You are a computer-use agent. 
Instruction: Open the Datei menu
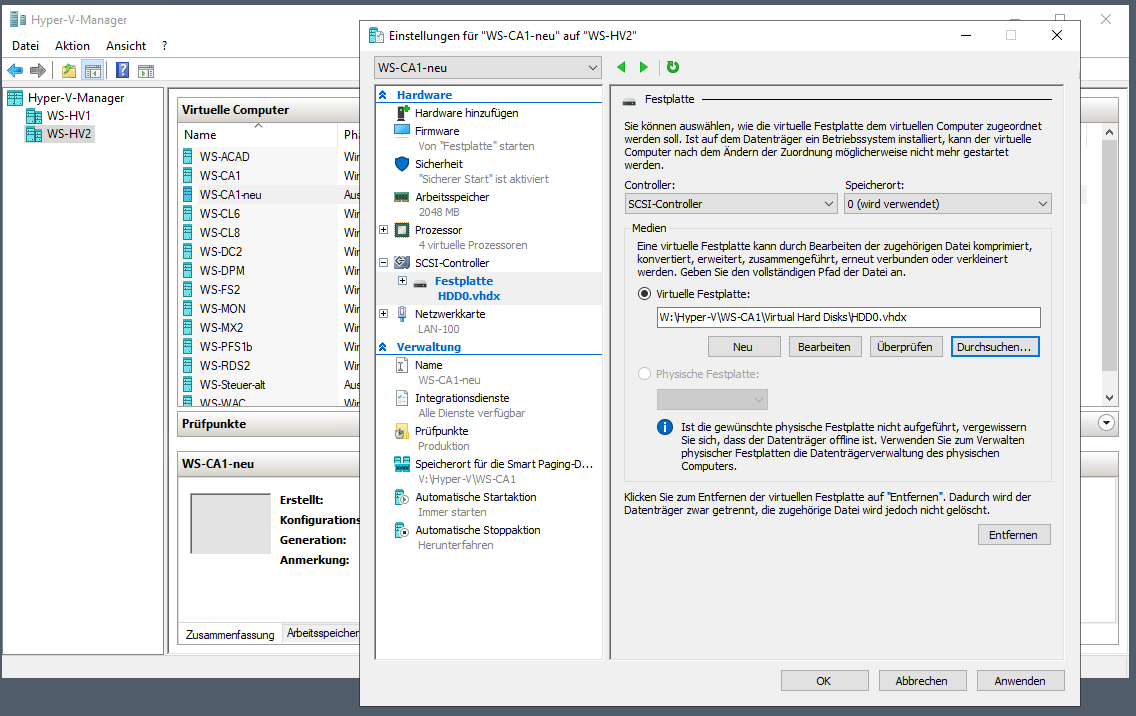[25, 46]
